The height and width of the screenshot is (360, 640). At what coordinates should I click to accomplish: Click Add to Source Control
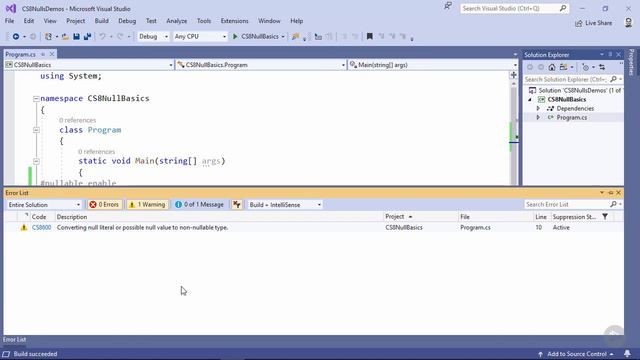coord(576,354)
